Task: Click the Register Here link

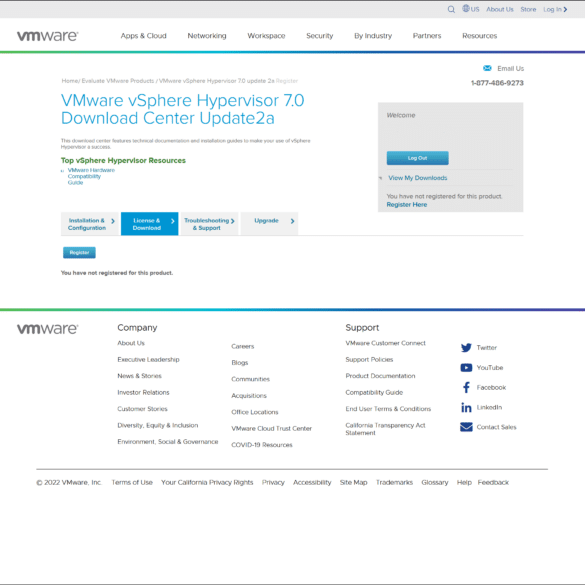Action: tap(407, 204)
